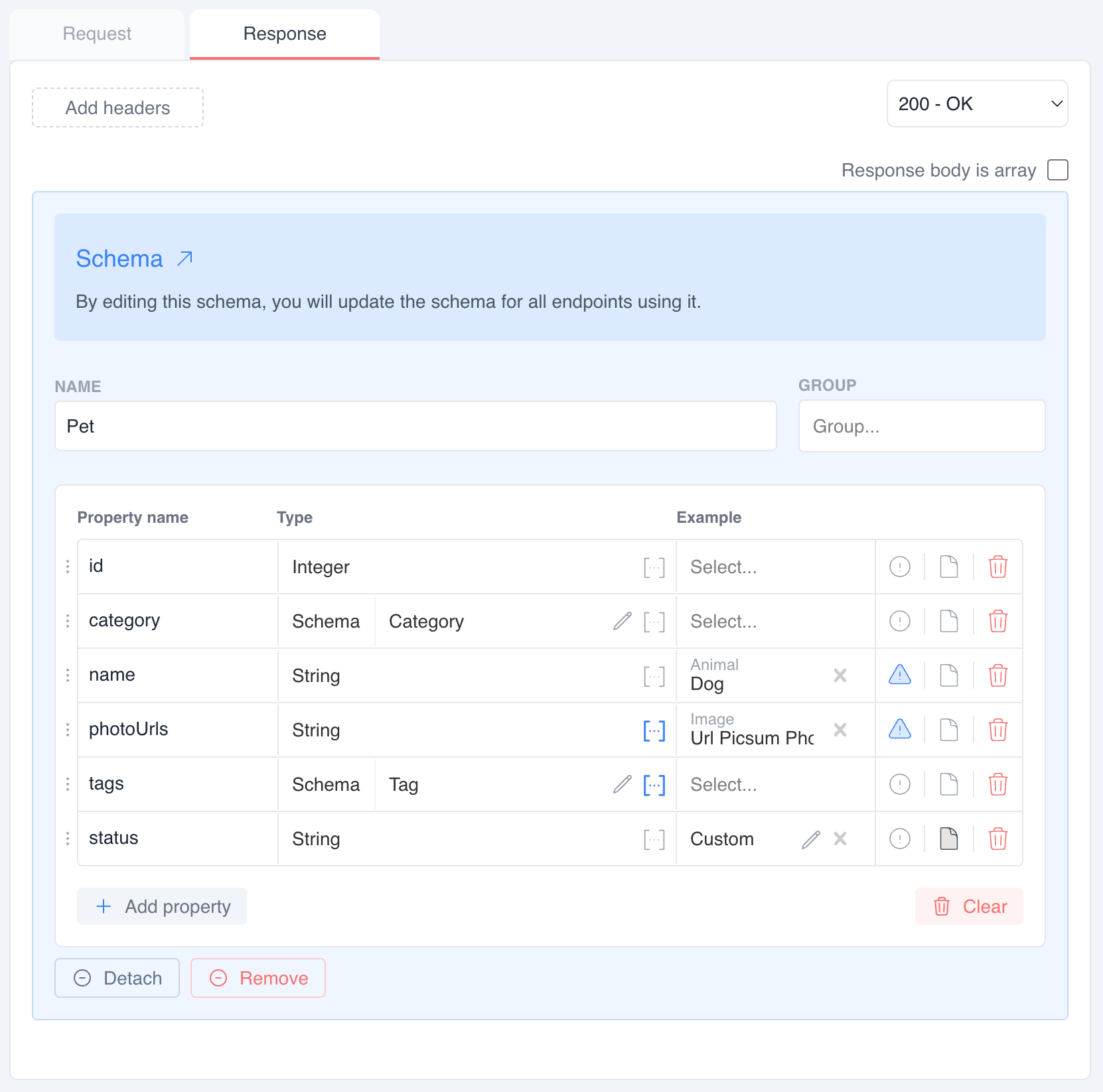
Task: Clear the Animal Dog example with X
Action: (840, 675)
